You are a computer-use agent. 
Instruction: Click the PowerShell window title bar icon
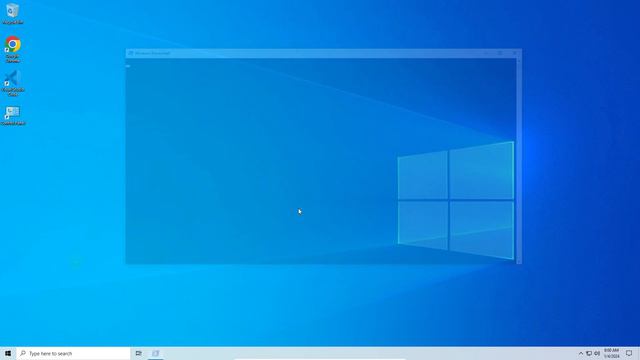(x=131, y=53)
